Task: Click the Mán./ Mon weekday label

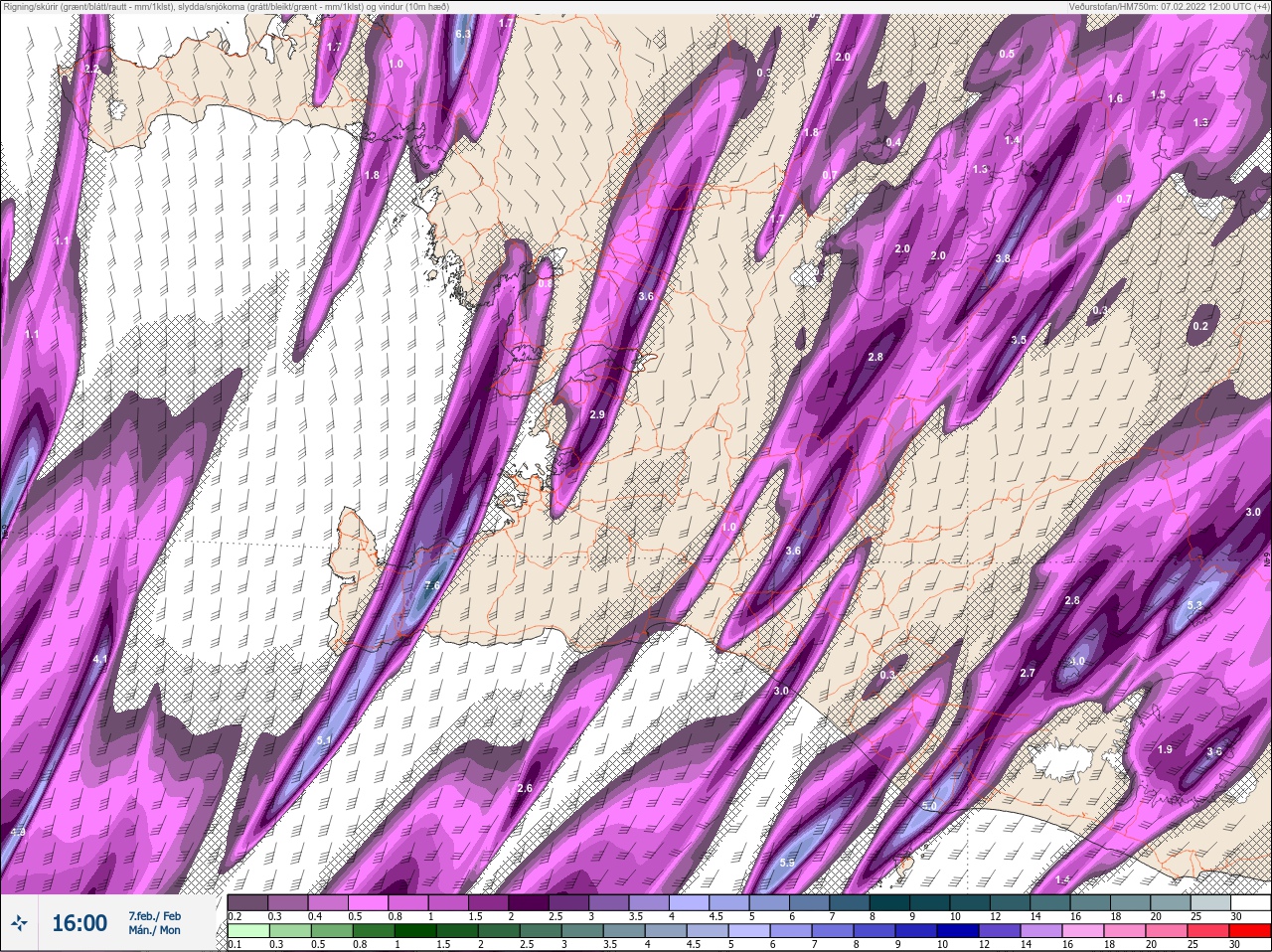Action: (154, 930)
